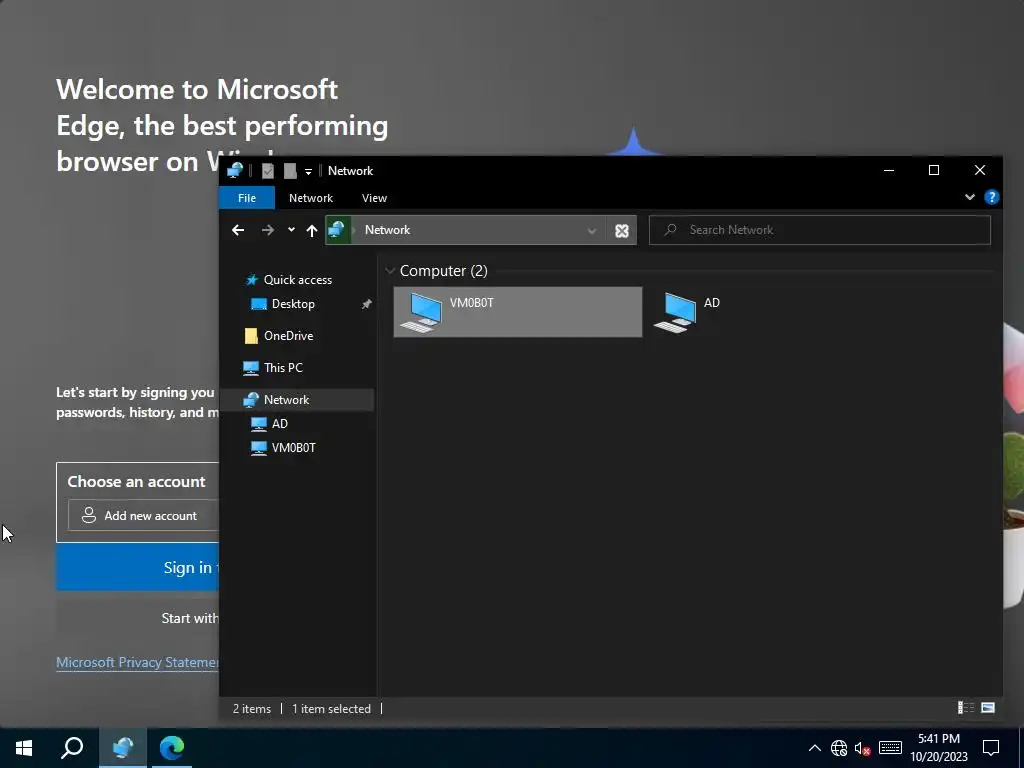Click the Network breadcrumb in address bar

point(387,230)
